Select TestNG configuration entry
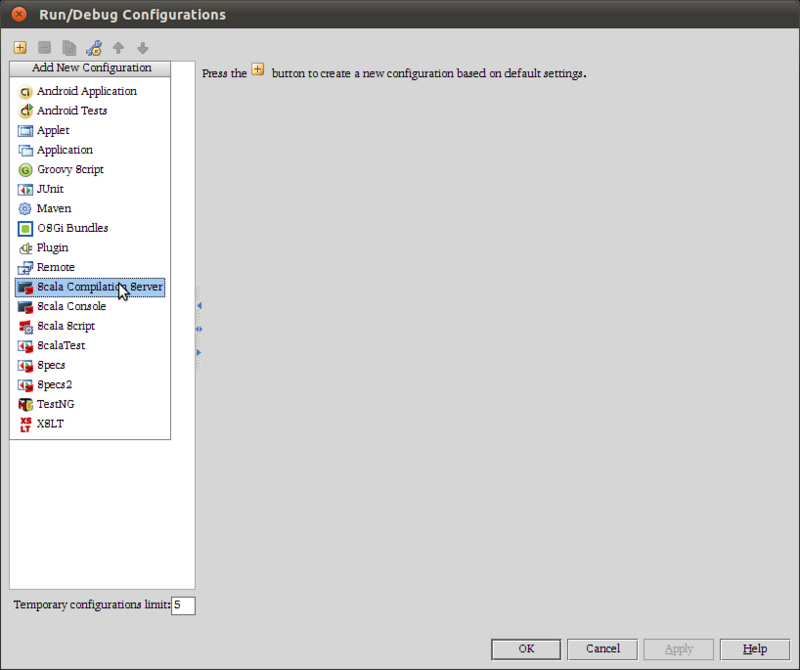 [90, 404]
